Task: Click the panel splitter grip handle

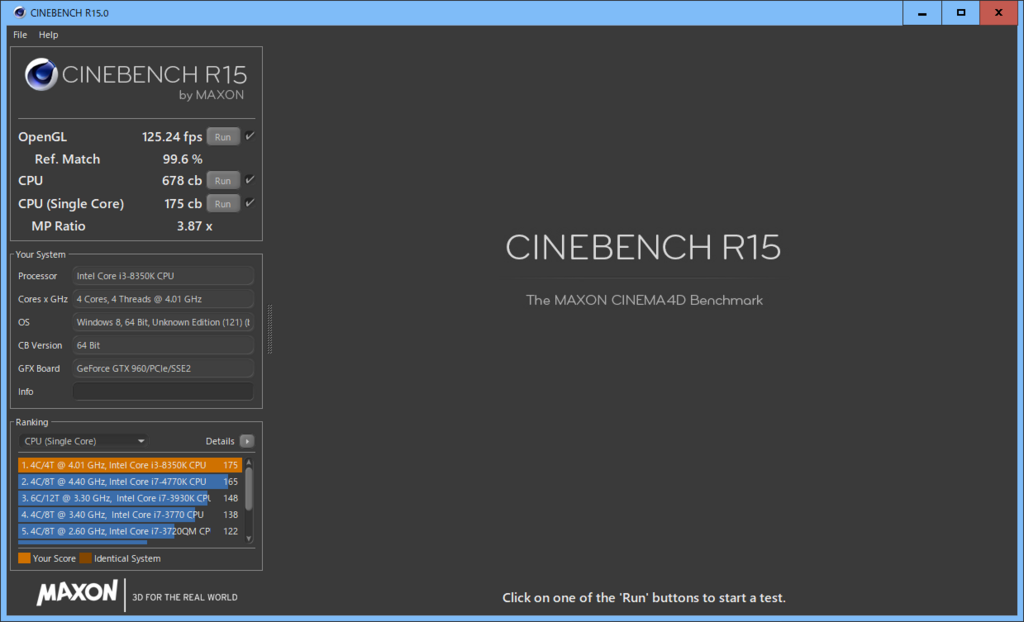Action: click(x=270, y=329)
